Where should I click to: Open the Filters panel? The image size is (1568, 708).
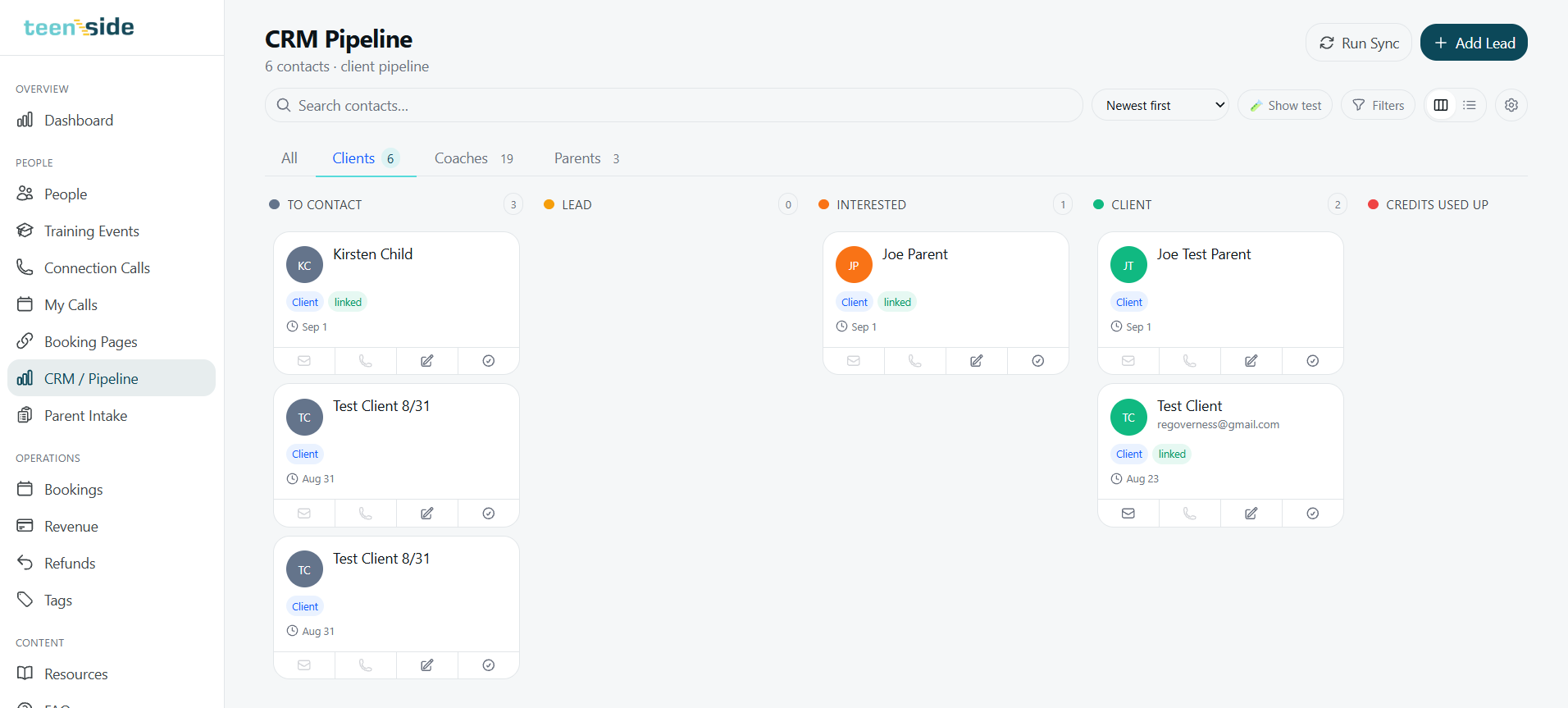(x=1378, y=105)
